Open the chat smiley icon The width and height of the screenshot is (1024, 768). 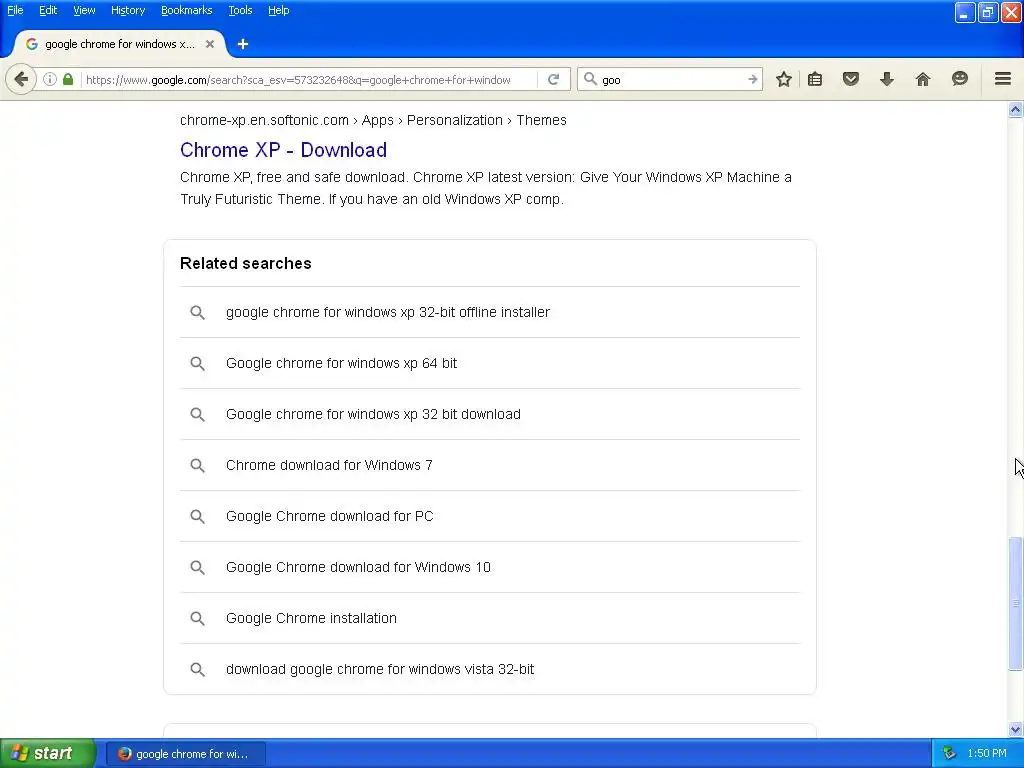point(959,80)
